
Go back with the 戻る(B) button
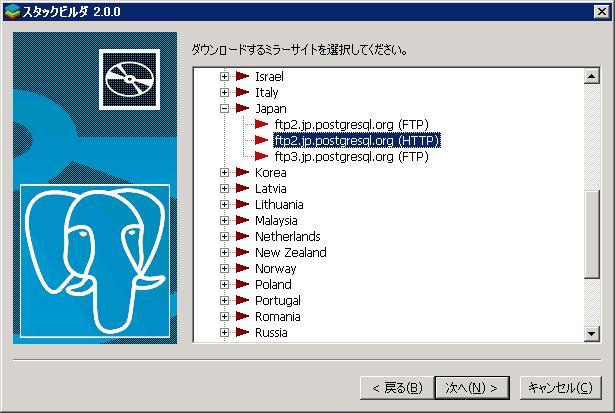click(397, 388)
